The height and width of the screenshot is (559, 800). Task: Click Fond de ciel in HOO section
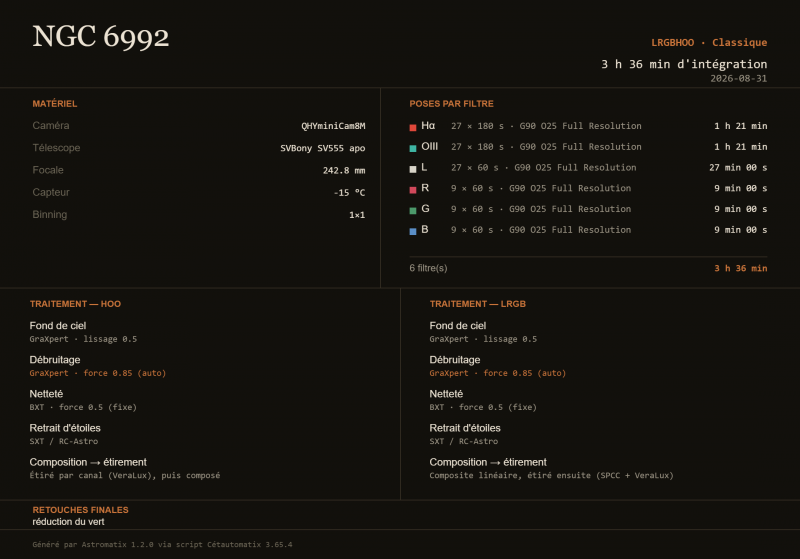(58, 325)
